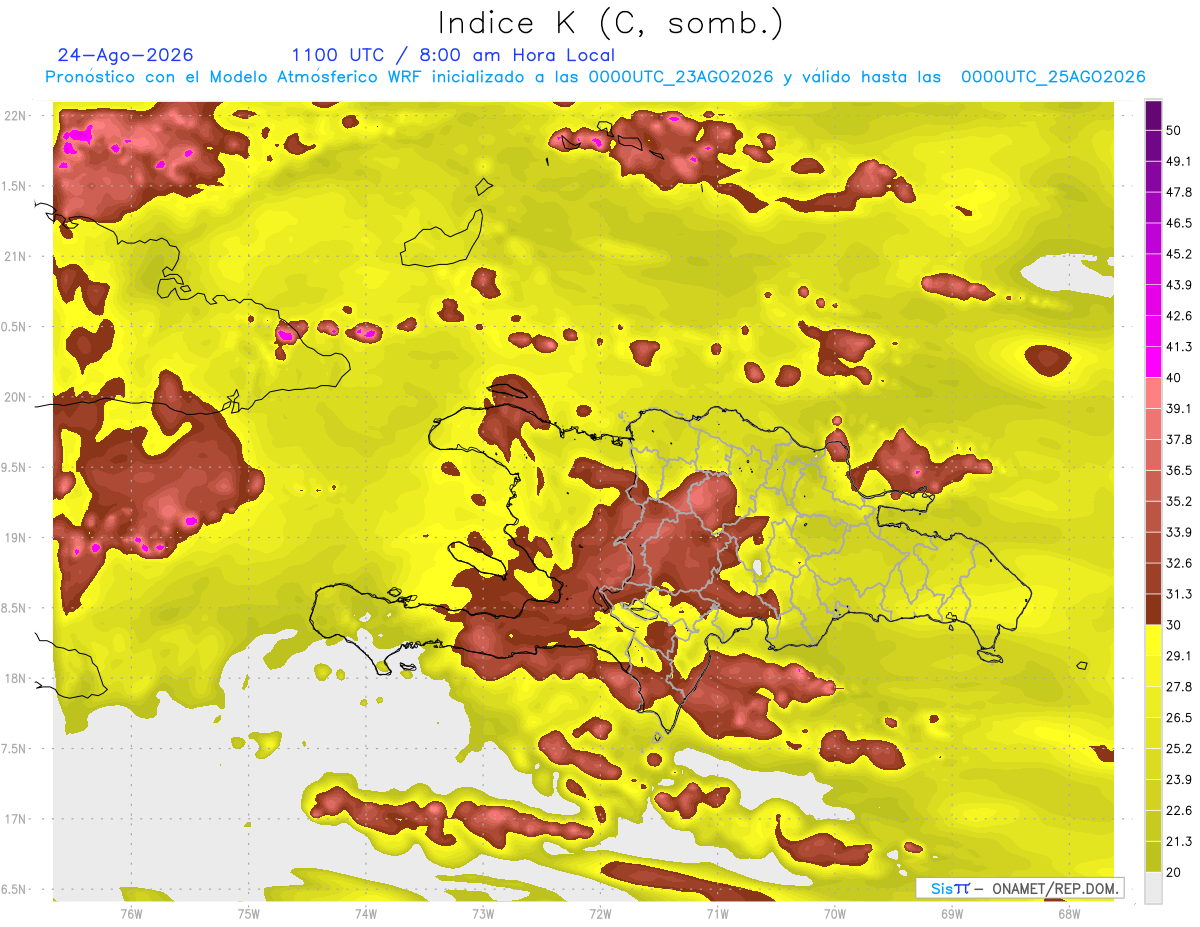Click the '75W' longitude label

pyautogui.click(x=249, y=913)
